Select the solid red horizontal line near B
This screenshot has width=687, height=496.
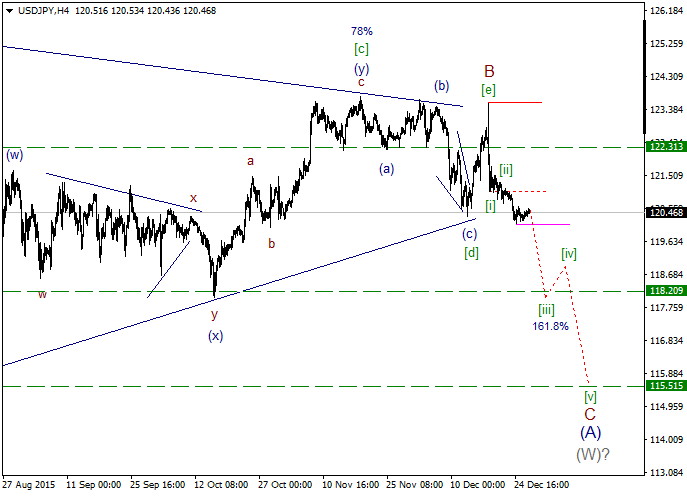tap(515, 102)
